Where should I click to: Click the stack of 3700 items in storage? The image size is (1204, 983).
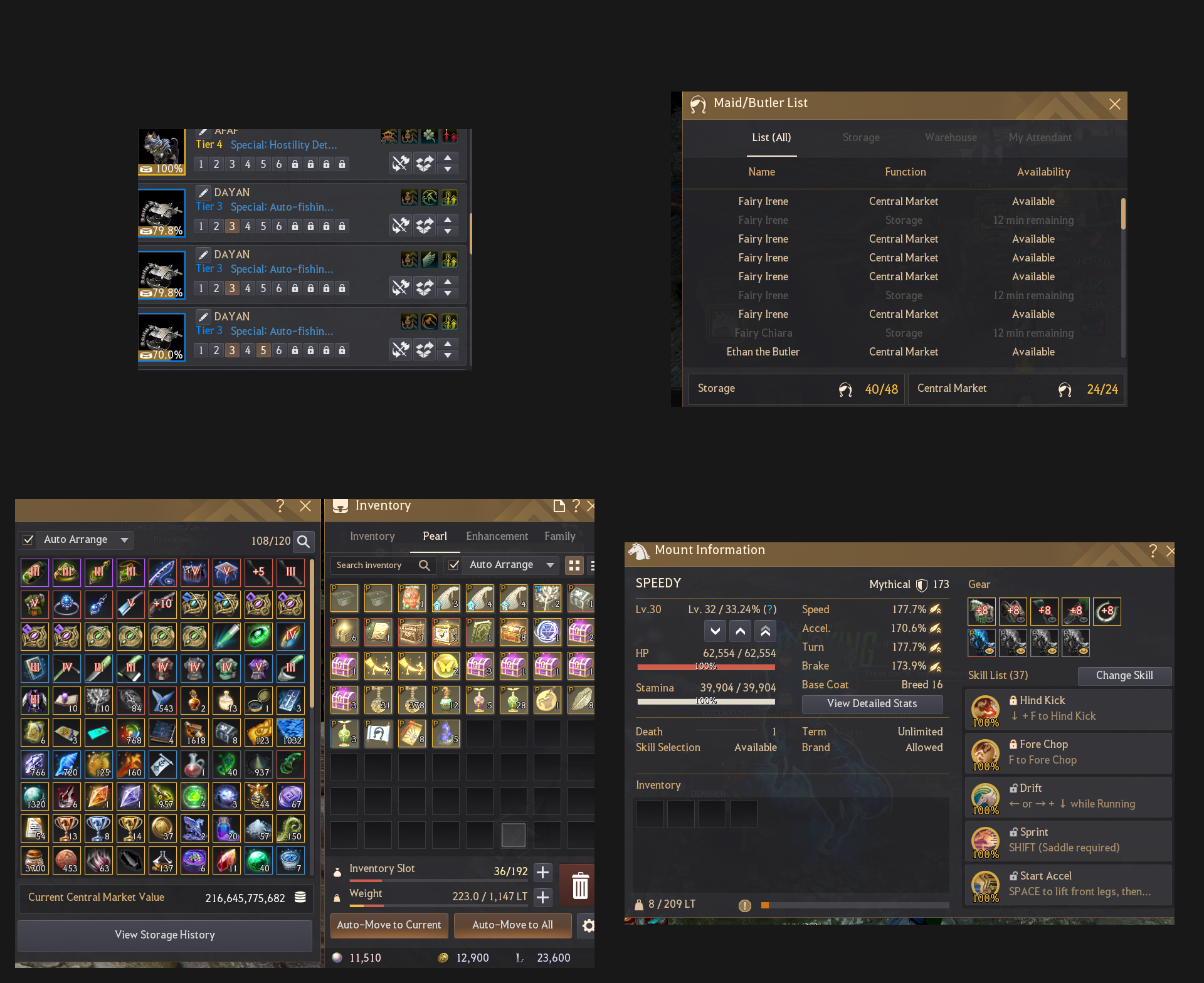[34, 860]
